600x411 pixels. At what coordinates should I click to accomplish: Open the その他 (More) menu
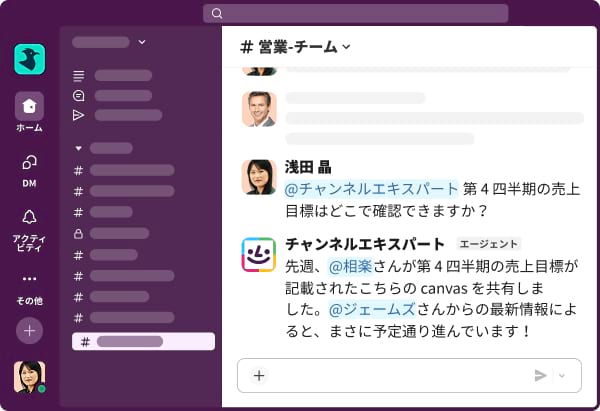point(29,289)
